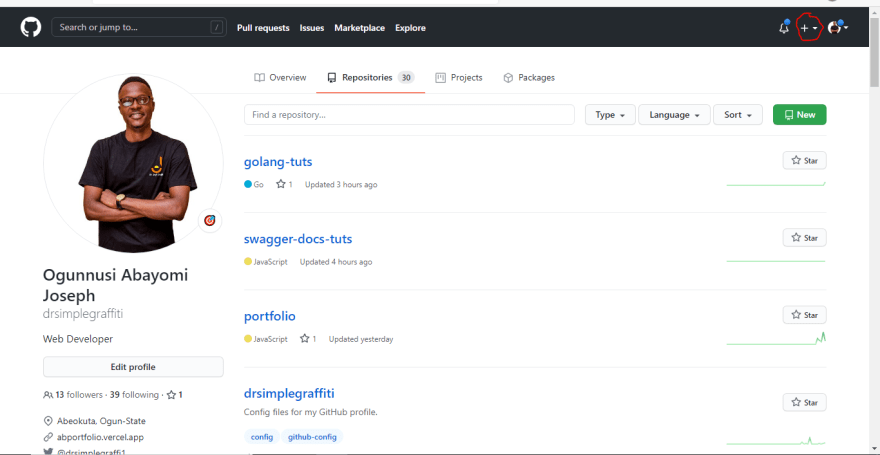Open Explore in top navigation
Screen dimensions: 880x455
click(410, 27)
